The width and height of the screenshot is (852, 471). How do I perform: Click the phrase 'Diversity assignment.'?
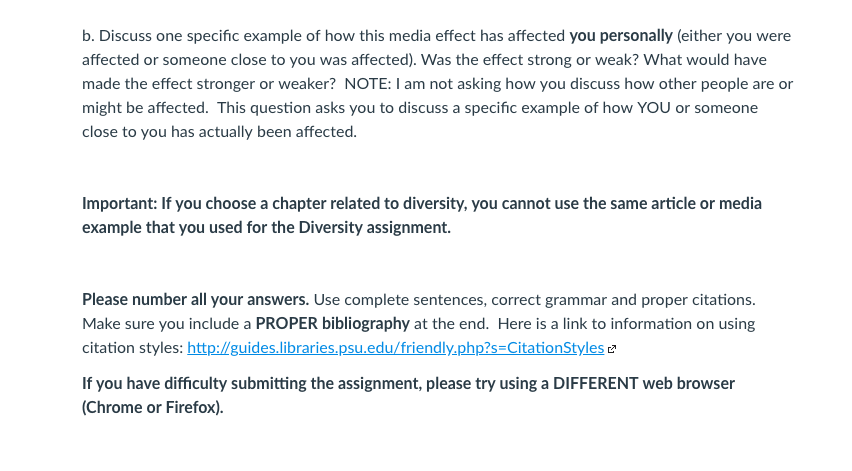[x=375, y=228]
